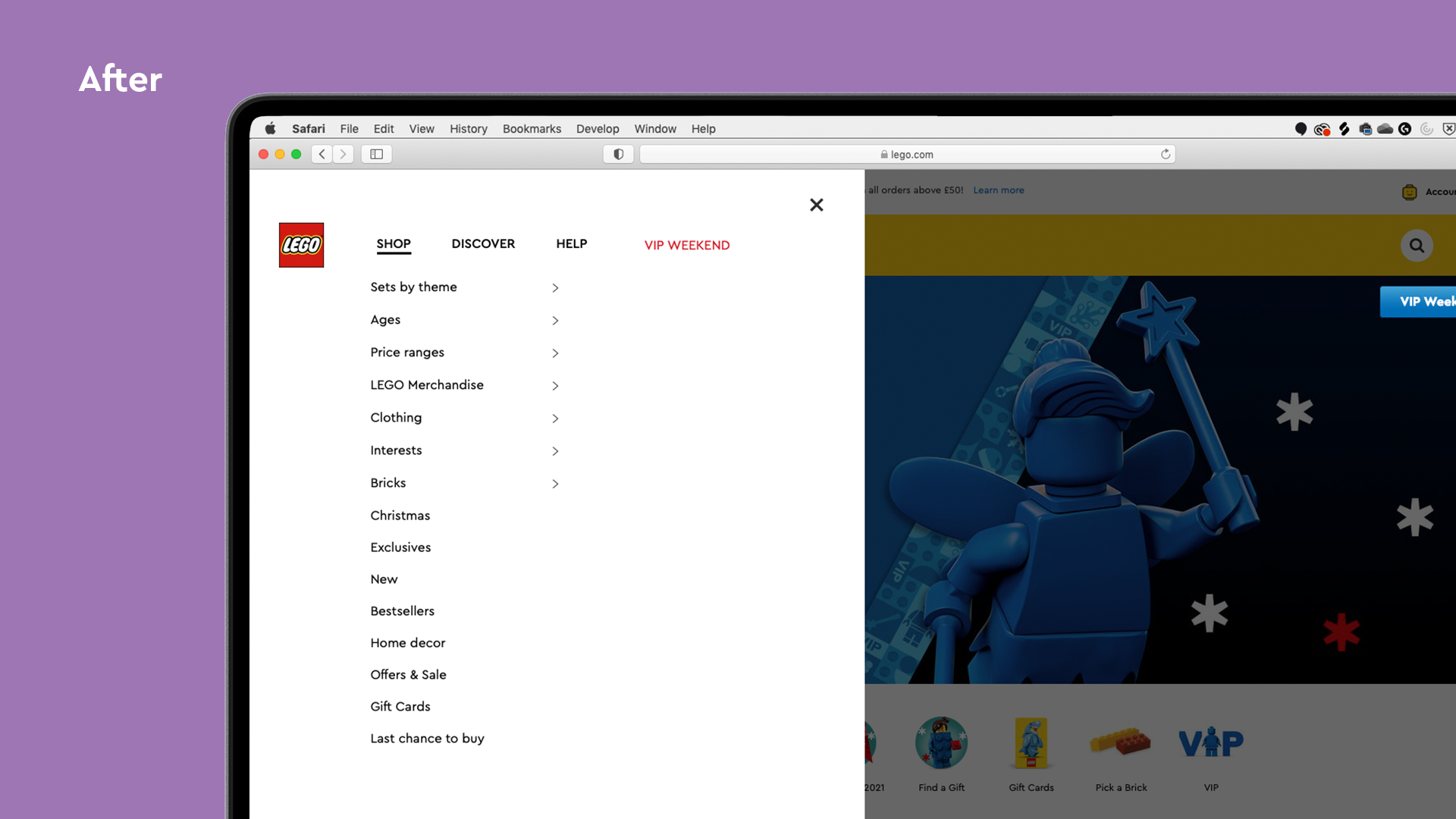Click the VIP logo shortcut
This screenshot has height=819, width=1456.
click(x=1211, y=742)
